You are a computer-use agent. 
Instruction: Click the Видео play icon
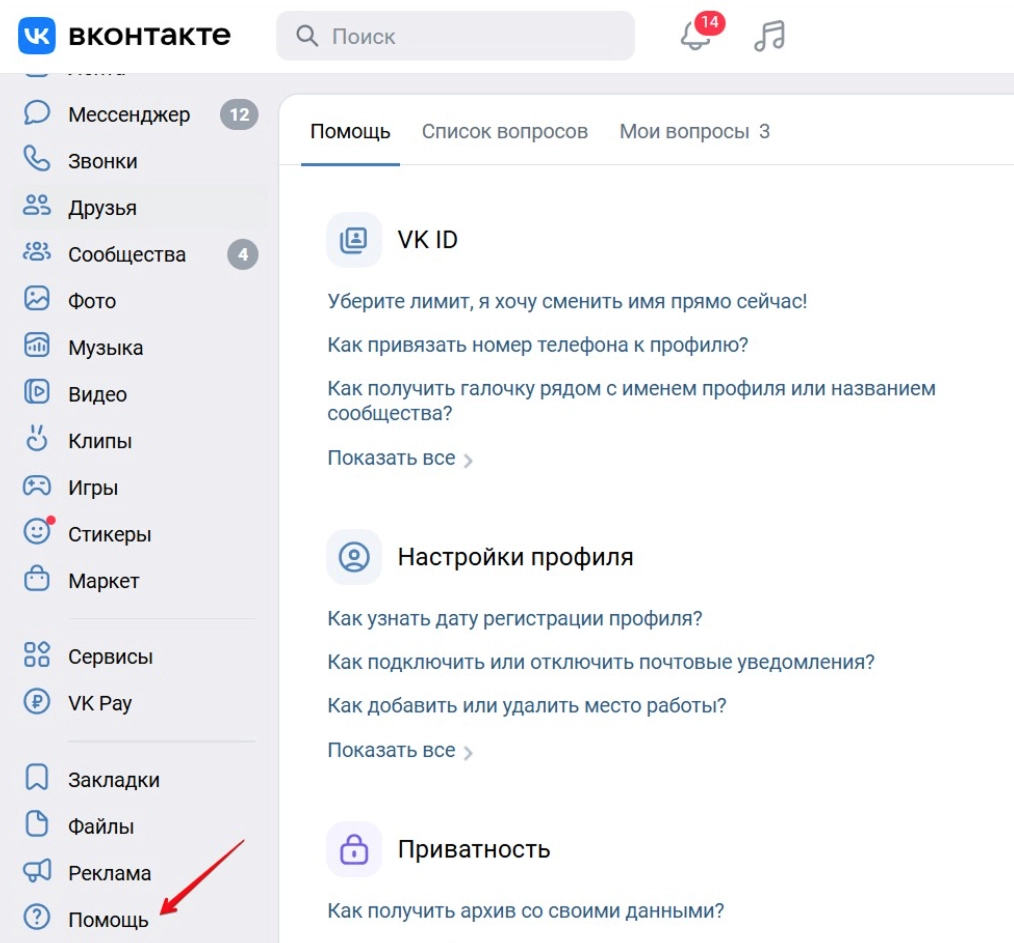pos(37,392)
